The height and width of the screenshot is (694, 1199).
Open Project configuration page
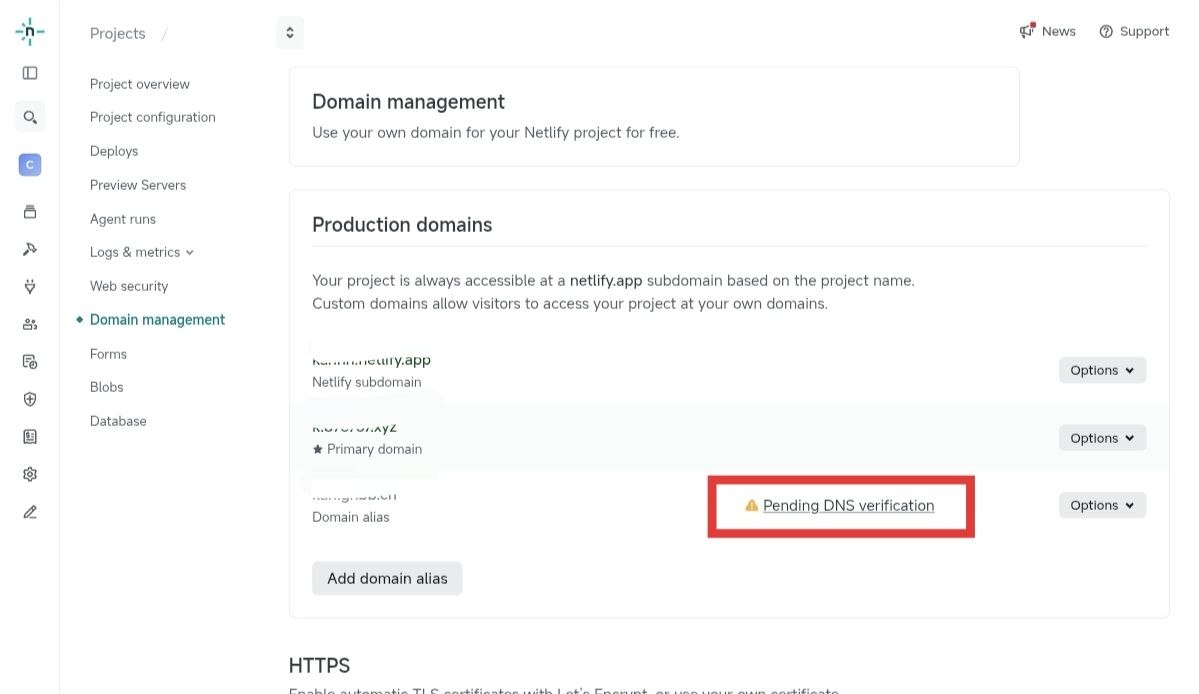(153, 117)
